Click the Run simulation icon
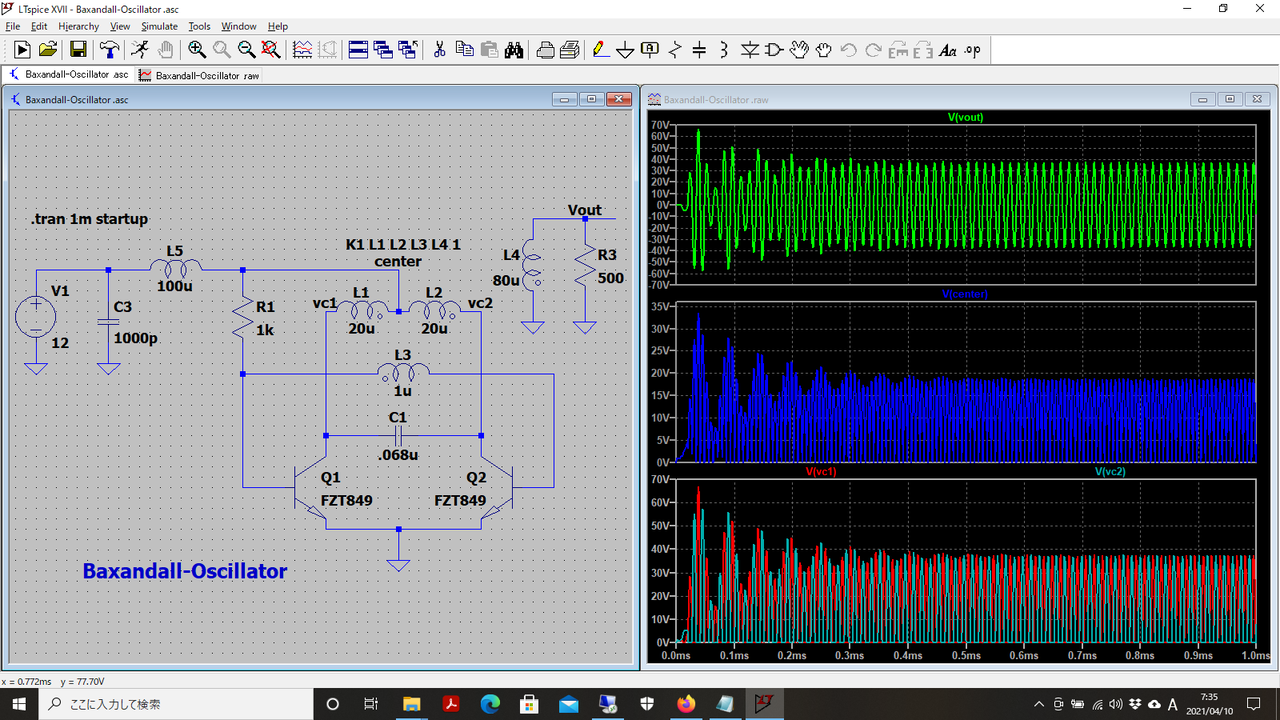 (140, 49)
